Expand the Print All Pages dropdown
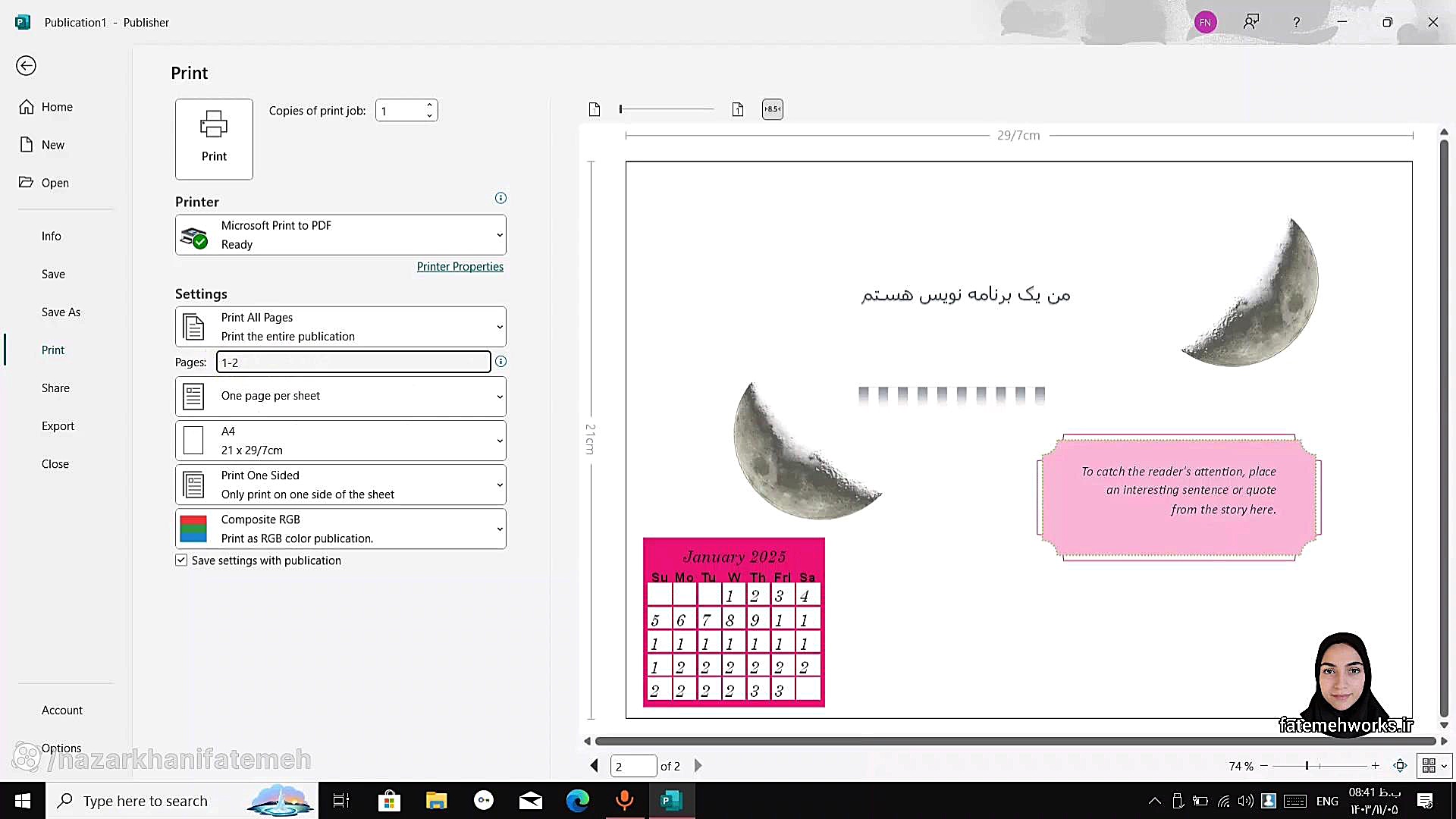 point(340,327)
